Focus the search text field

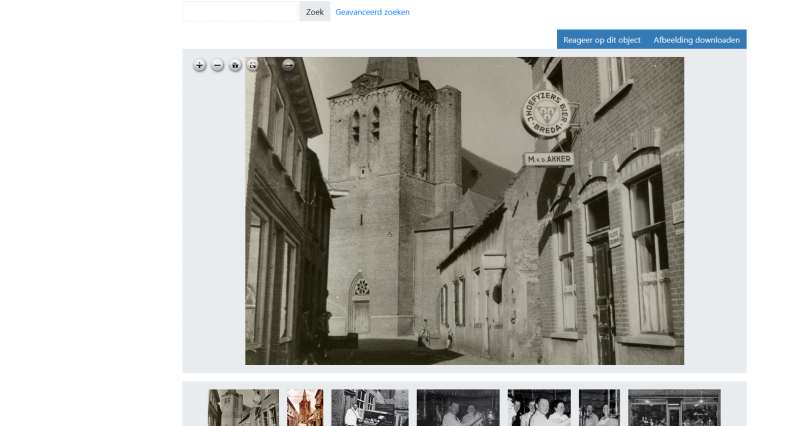click(x=240, y=12)
